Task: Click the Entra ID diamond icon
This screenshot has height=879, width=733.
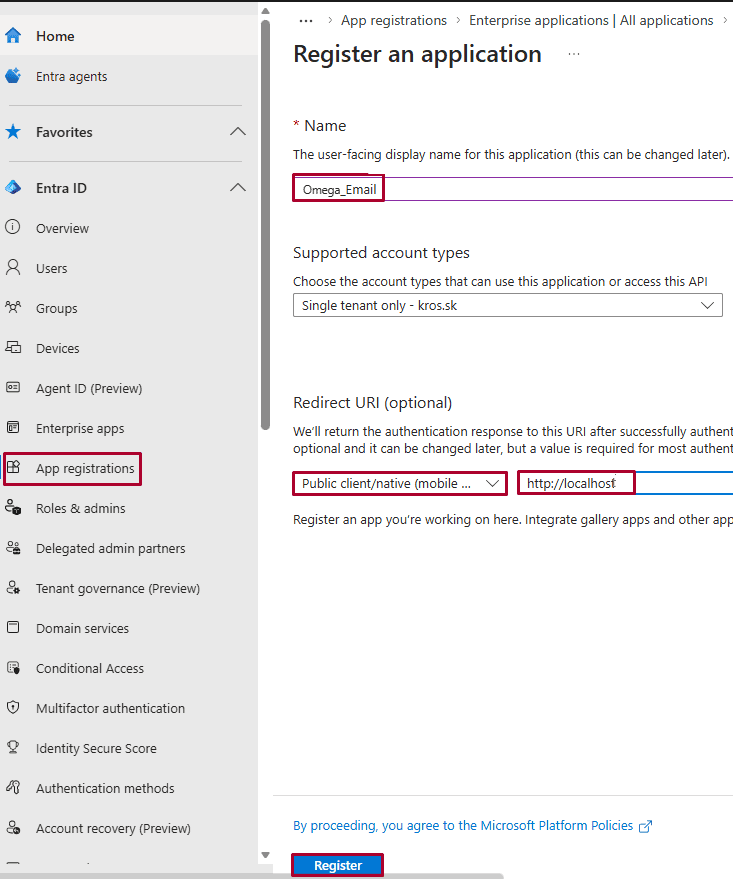Action: 13,187
